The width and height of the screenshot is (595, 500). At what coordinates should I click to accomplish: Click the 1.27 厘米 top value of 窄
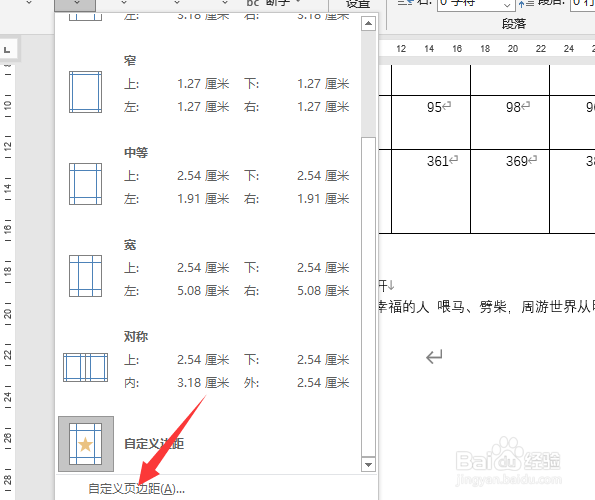point(203,84)
